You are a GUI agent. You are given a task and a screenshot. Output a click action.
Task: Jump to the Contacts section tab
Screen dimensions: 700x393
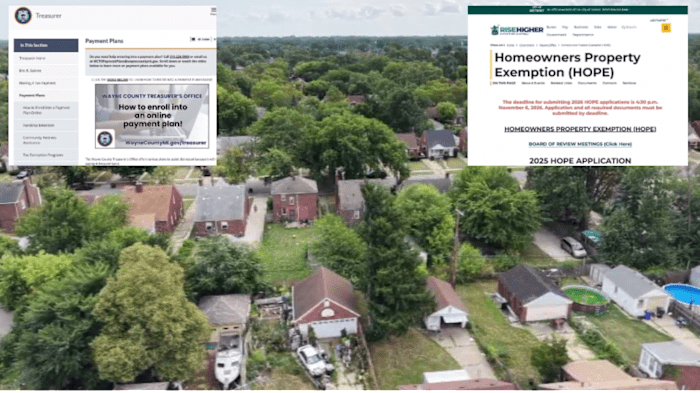[x=609, y=83]
